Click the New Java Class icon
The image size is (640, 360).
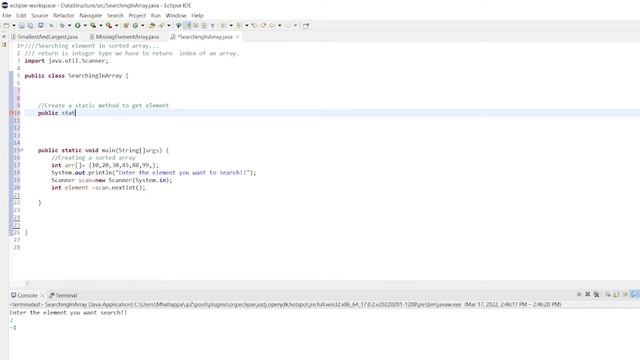(135, 25)
